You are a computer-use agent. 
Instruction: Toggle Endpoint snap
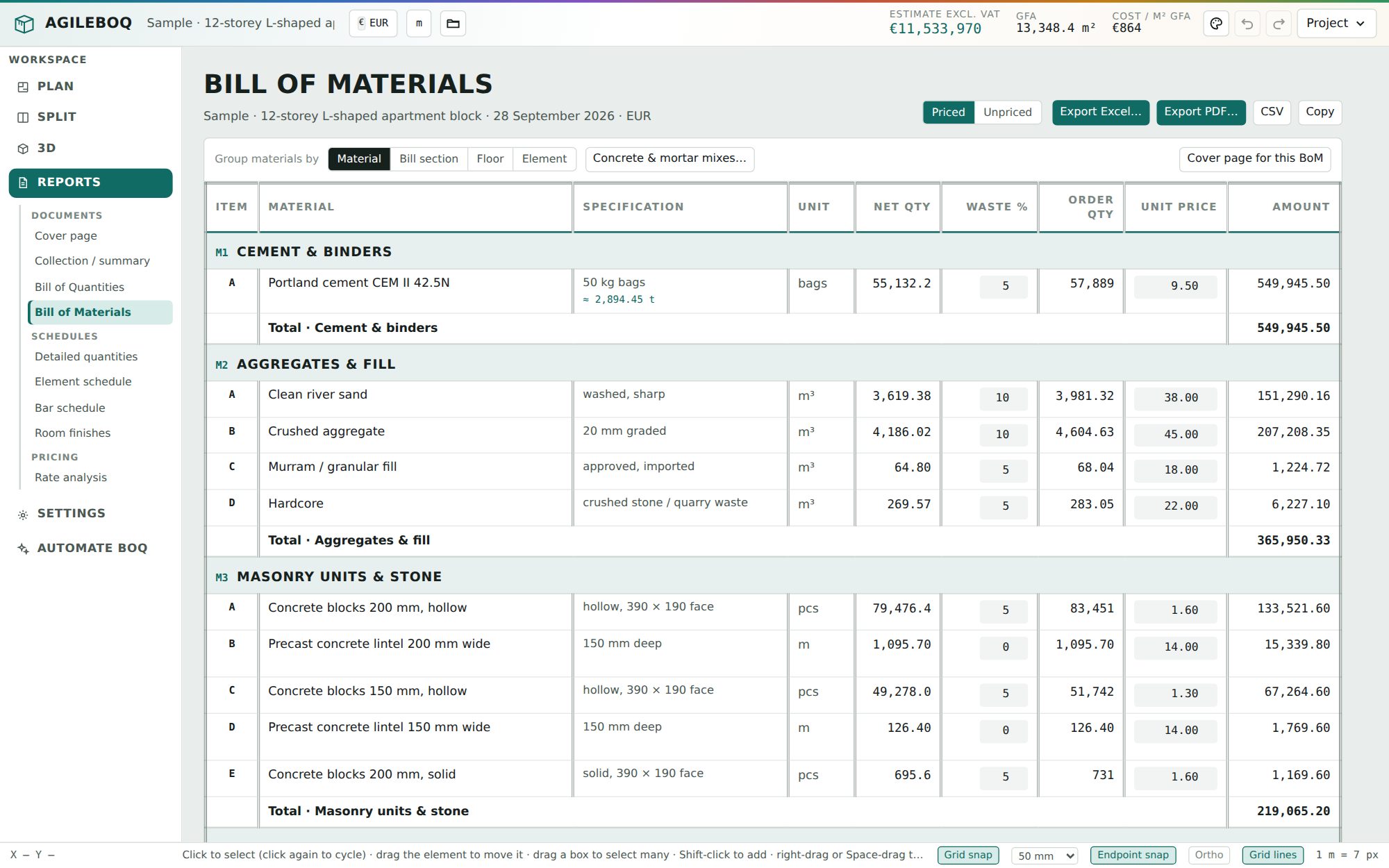point(1133,856)
